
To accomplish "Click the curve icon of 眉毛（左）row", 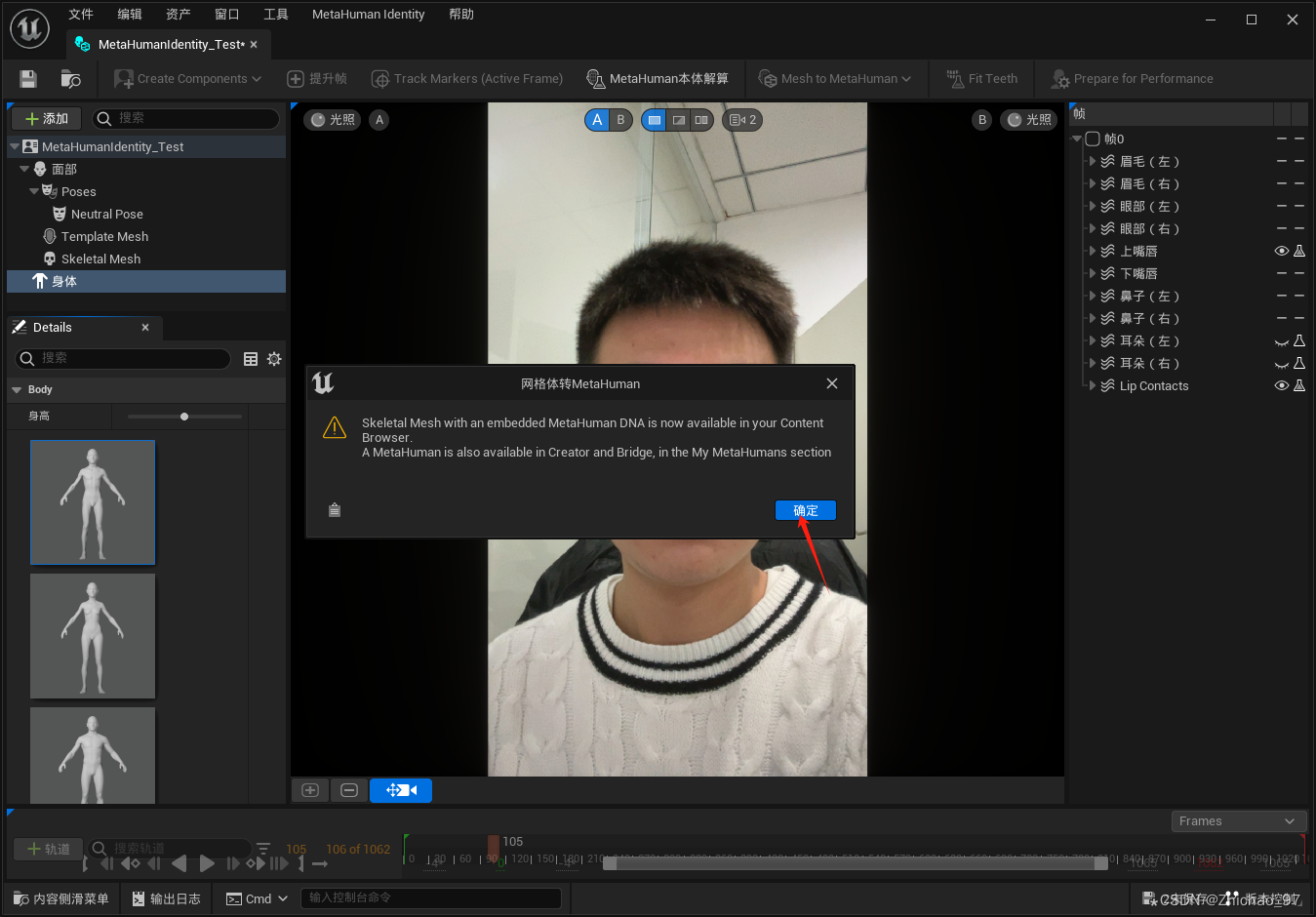I will point(1107,161).
